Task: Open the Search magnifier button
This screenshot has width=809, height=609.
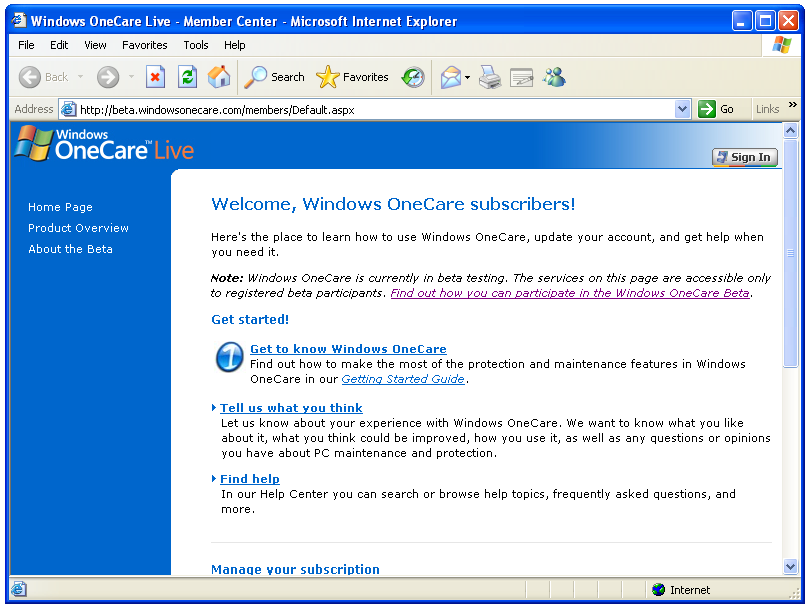Action: pyautogui.click(x=274, y=77)
